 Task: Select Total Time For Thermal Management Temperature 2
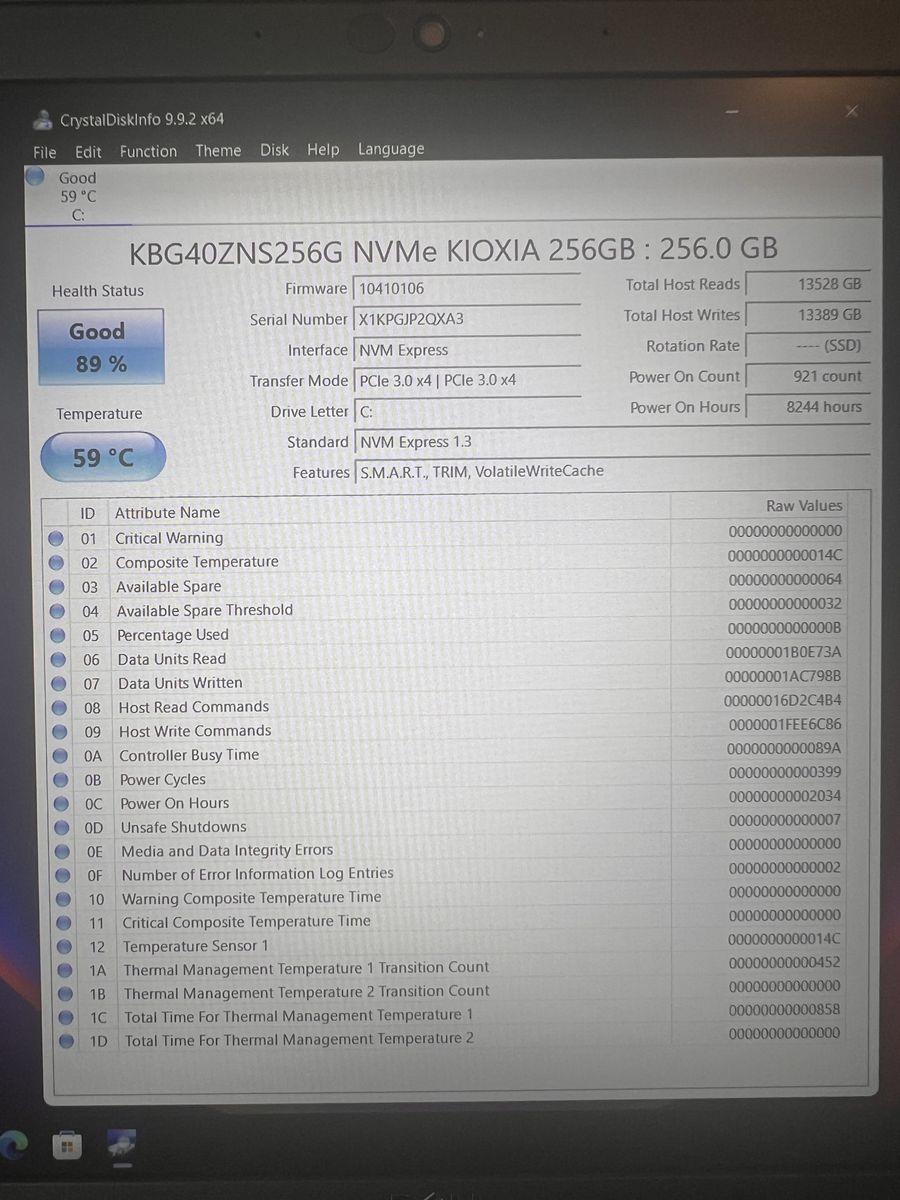[299, 1039]
